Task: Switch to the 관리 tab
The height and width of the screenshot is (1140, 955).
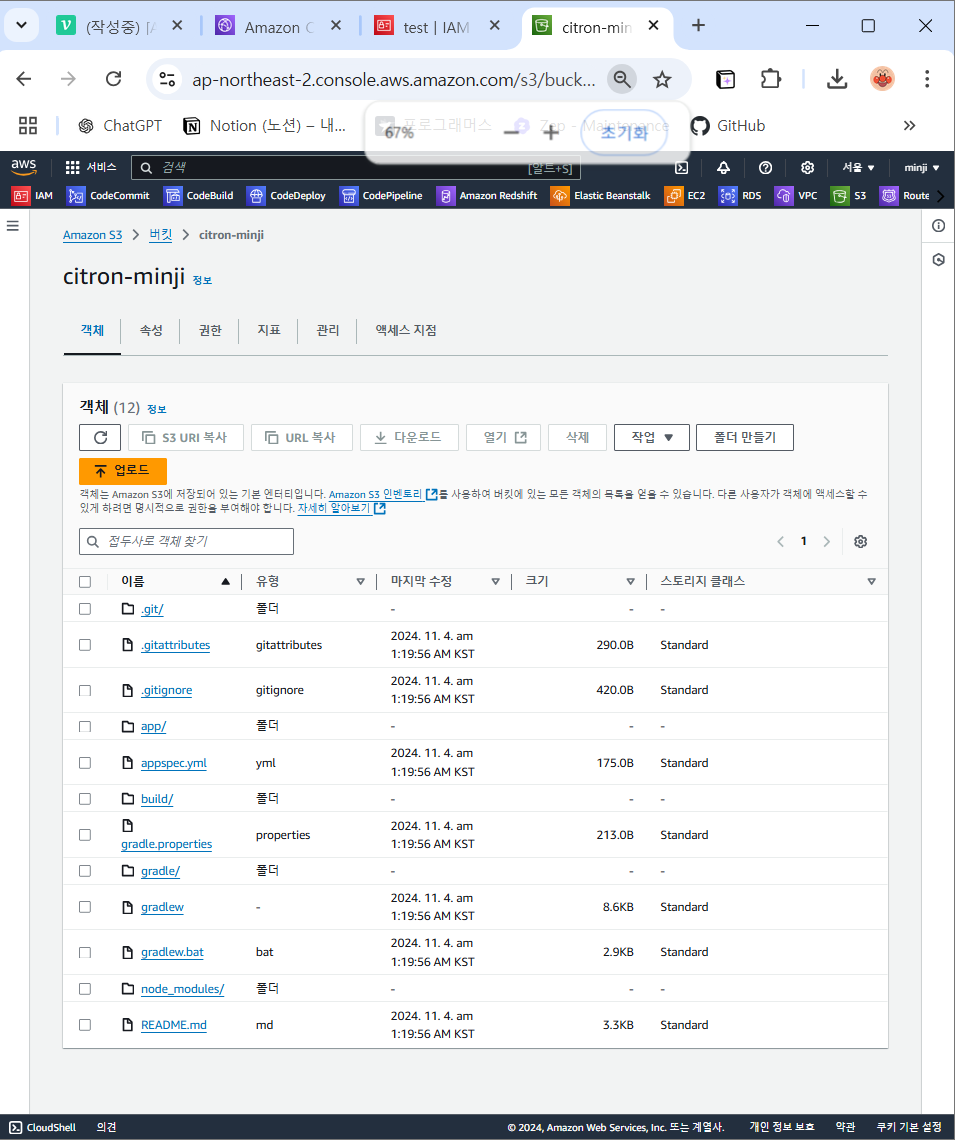Action: pyautogui.click(x=328, y=331)
